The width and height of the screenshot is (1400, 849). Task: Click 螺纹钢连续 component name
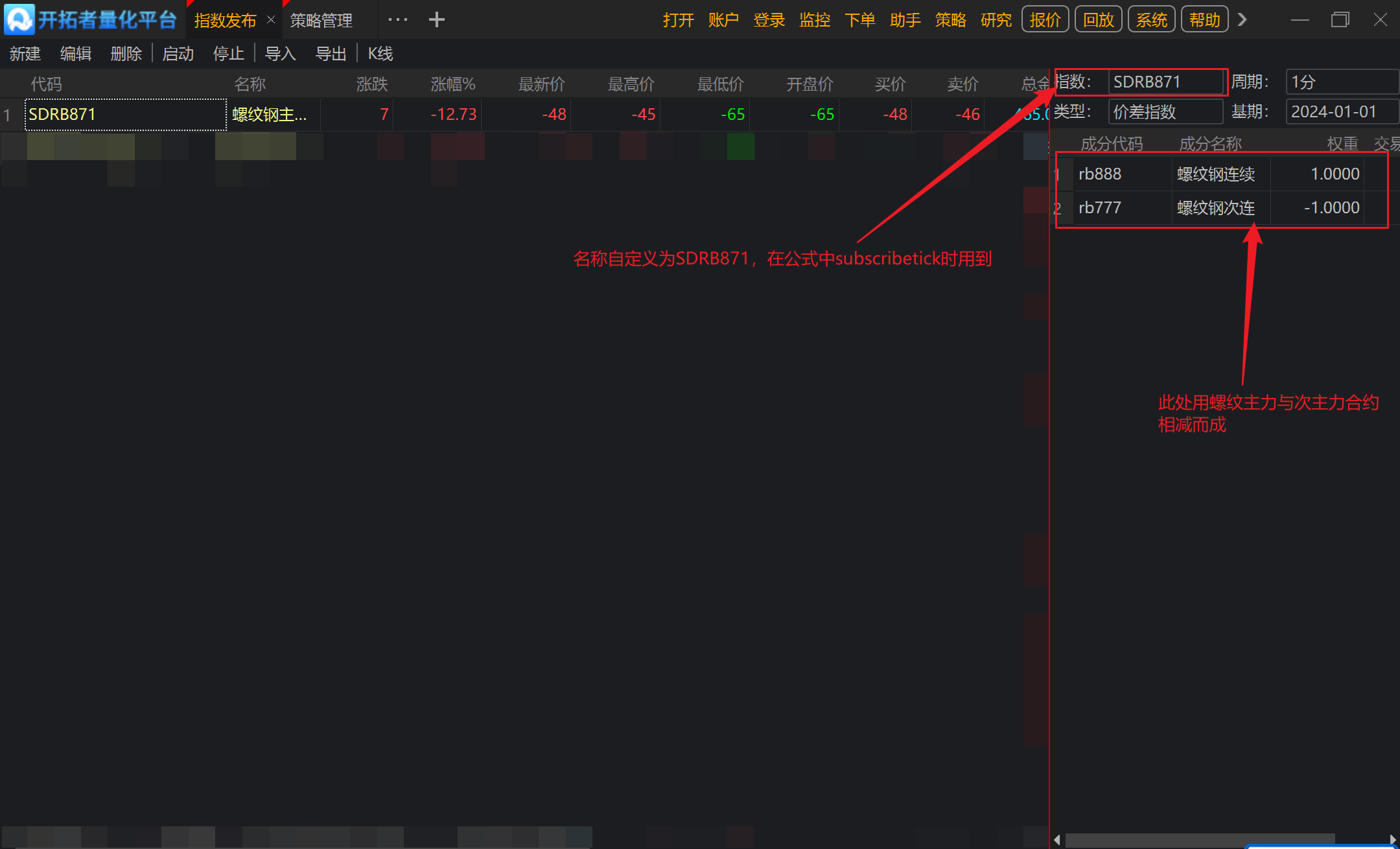tap(1217, 174)
